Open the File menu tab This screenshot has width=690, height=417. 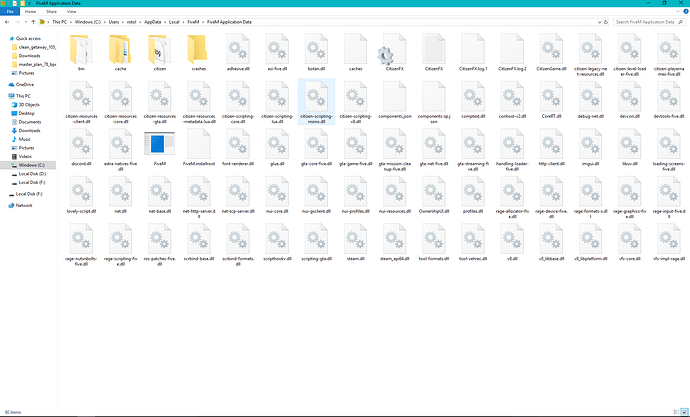(10, 11)
